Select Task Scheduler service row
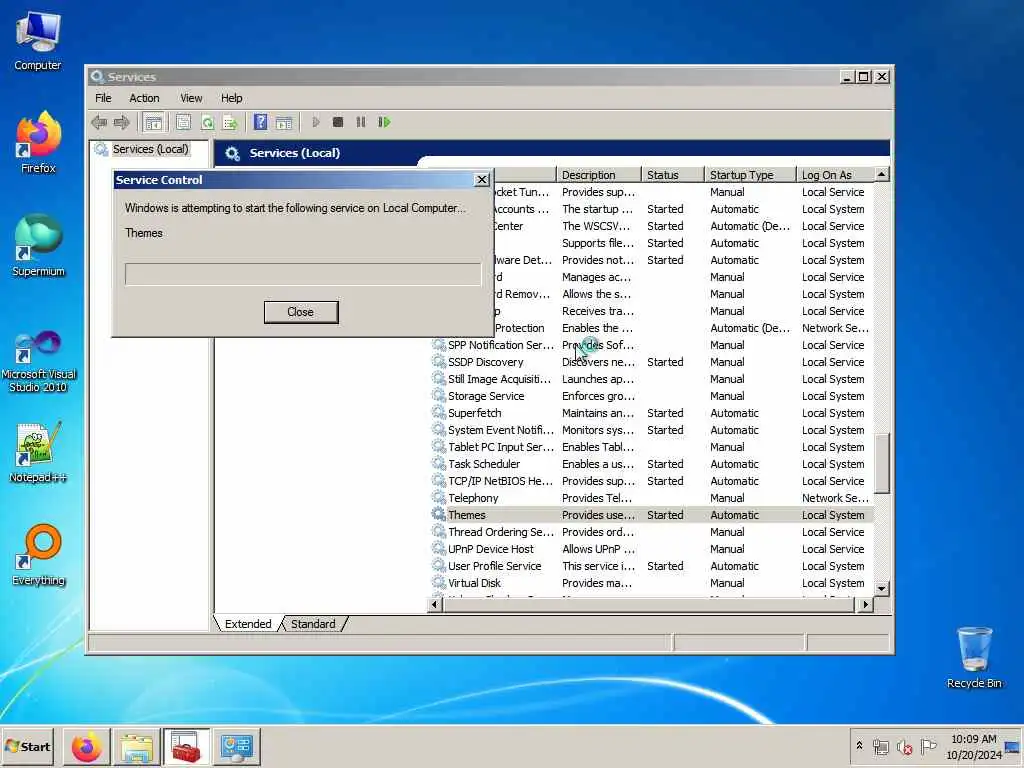Screen dimensions: 1024x768 651,464
